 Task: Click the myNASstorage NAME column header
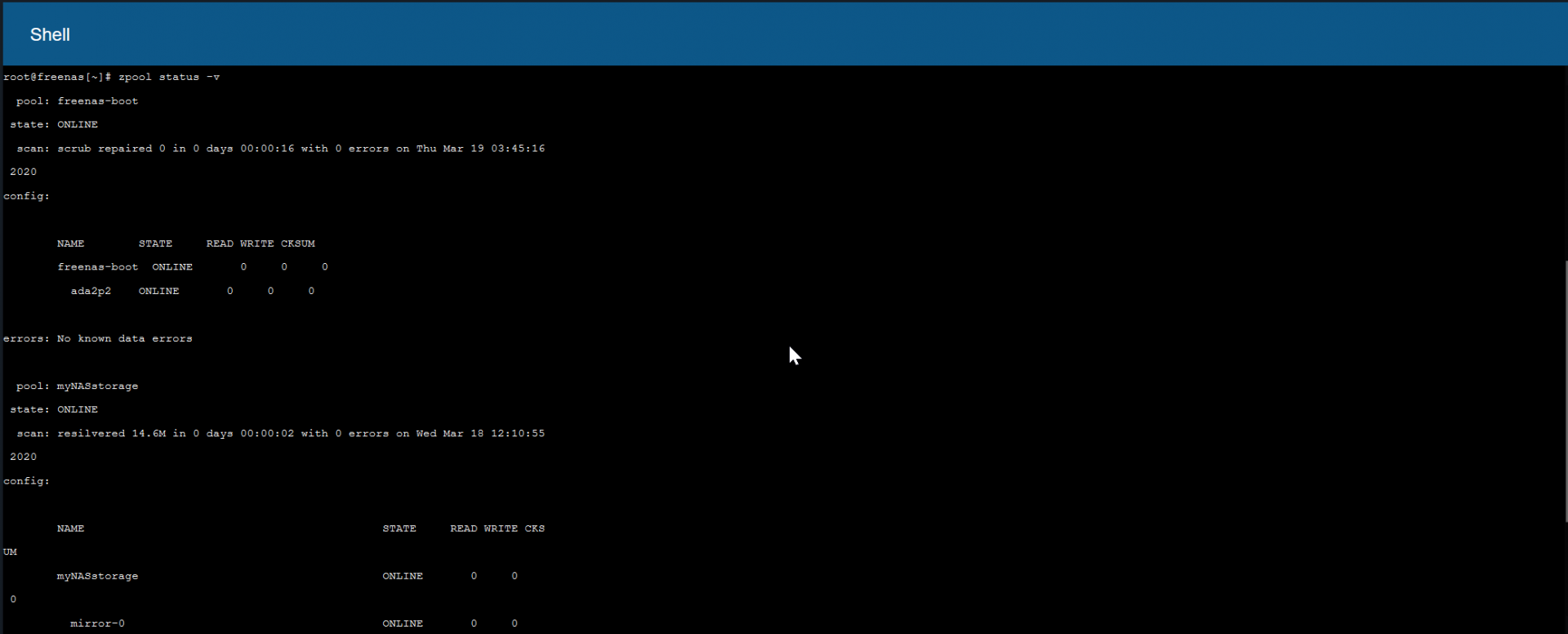coord(71,529)
